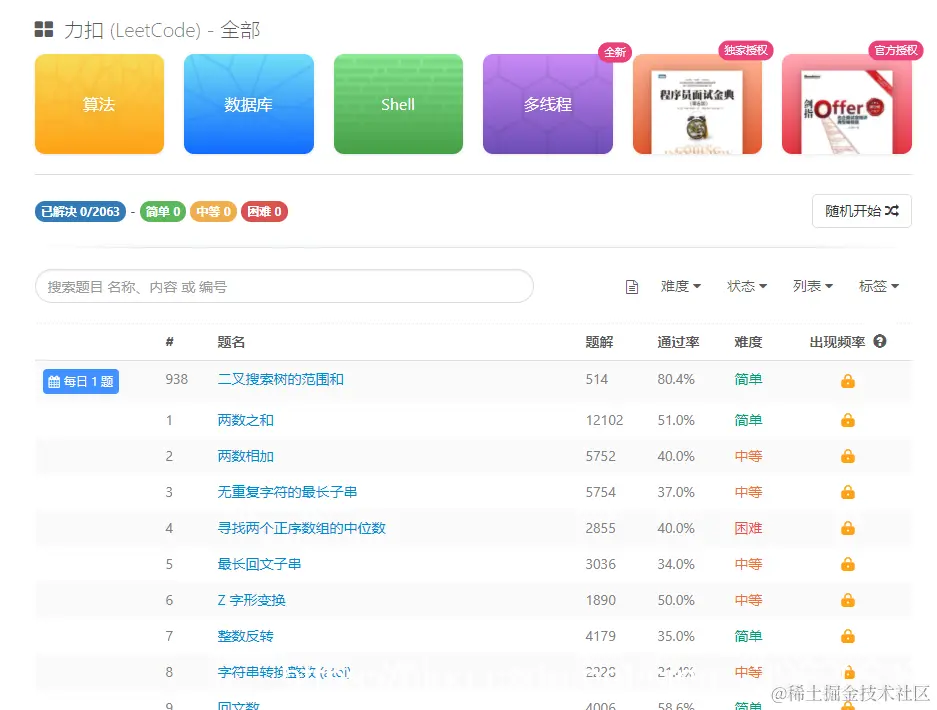Open the 数据库 category card

point(249,104)
